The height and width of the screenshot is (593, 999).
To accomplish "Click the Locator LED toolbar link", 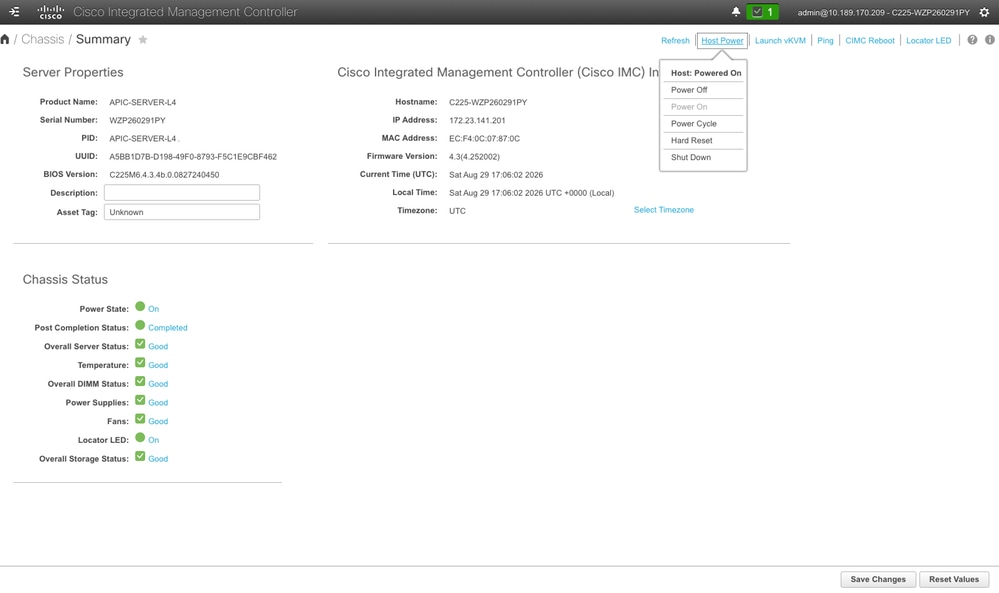I will click(928, 40).
